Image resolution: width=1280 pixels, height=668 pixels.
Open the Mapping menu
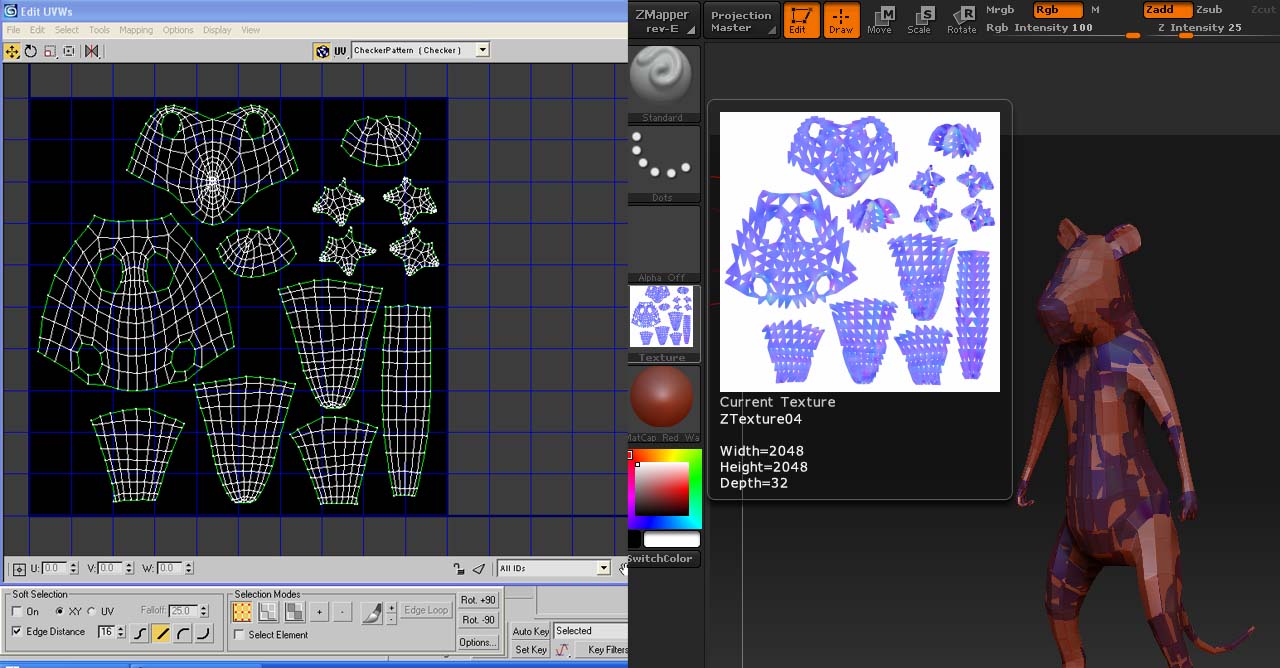136,29
